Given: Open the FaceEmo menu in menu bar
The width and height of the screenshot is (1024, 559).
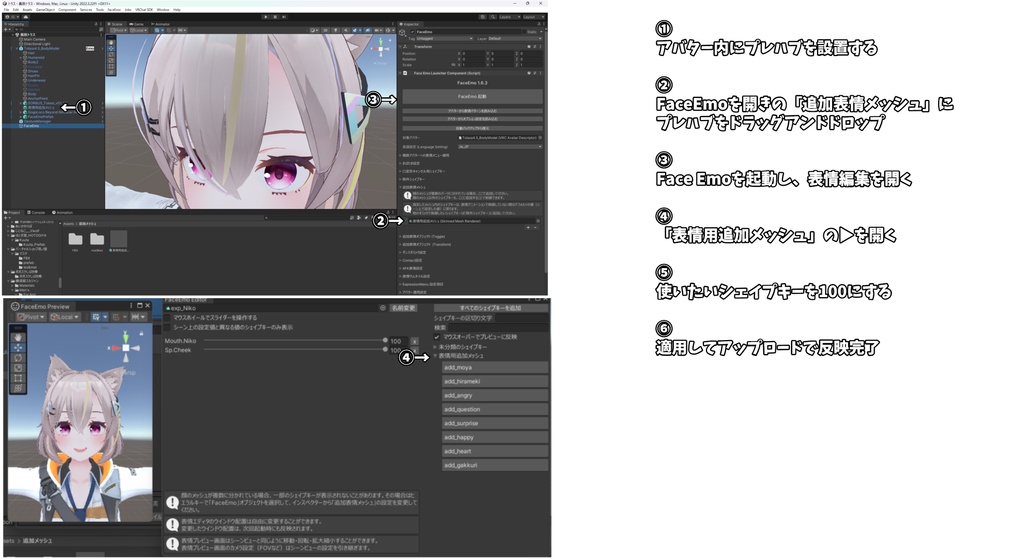Looking at the screenshot, I should (x=114, y=10).
